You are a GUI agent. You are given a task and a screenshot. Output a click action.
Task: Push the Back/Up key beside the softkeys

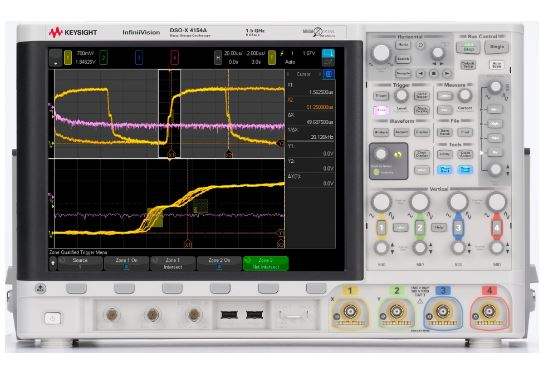(x=41, y=288)
